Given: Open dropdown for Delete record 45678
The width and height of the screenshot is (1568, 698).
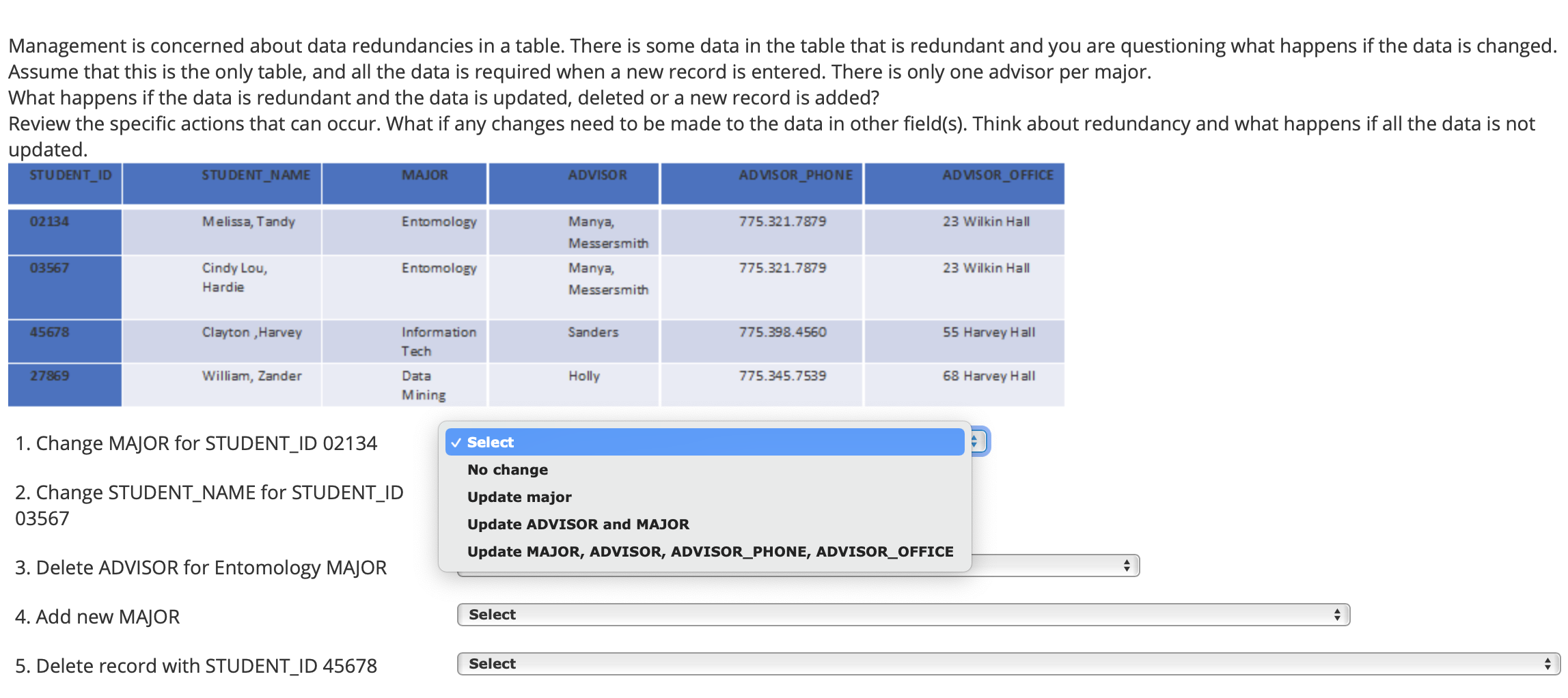Looking at the screenshot, I should (1008, 664).
